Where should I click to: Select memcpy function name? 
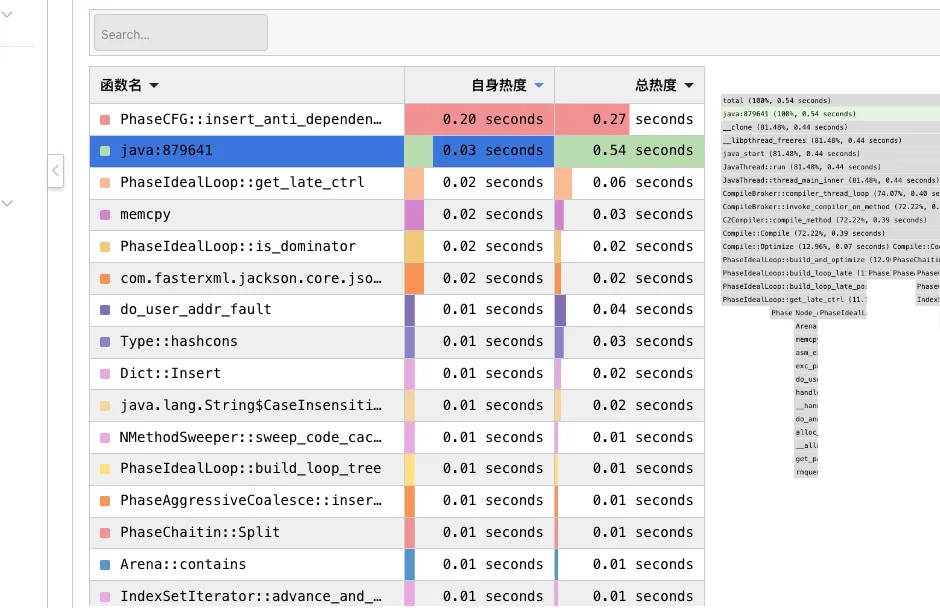(145, 215)
